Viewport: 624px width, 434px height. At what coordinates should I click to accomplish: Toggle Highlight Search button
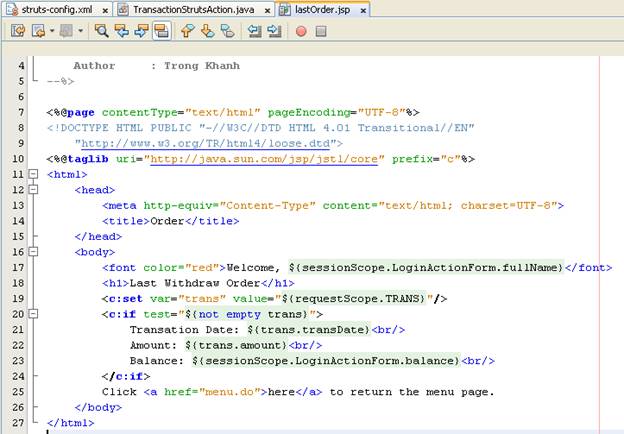(162, 31)
